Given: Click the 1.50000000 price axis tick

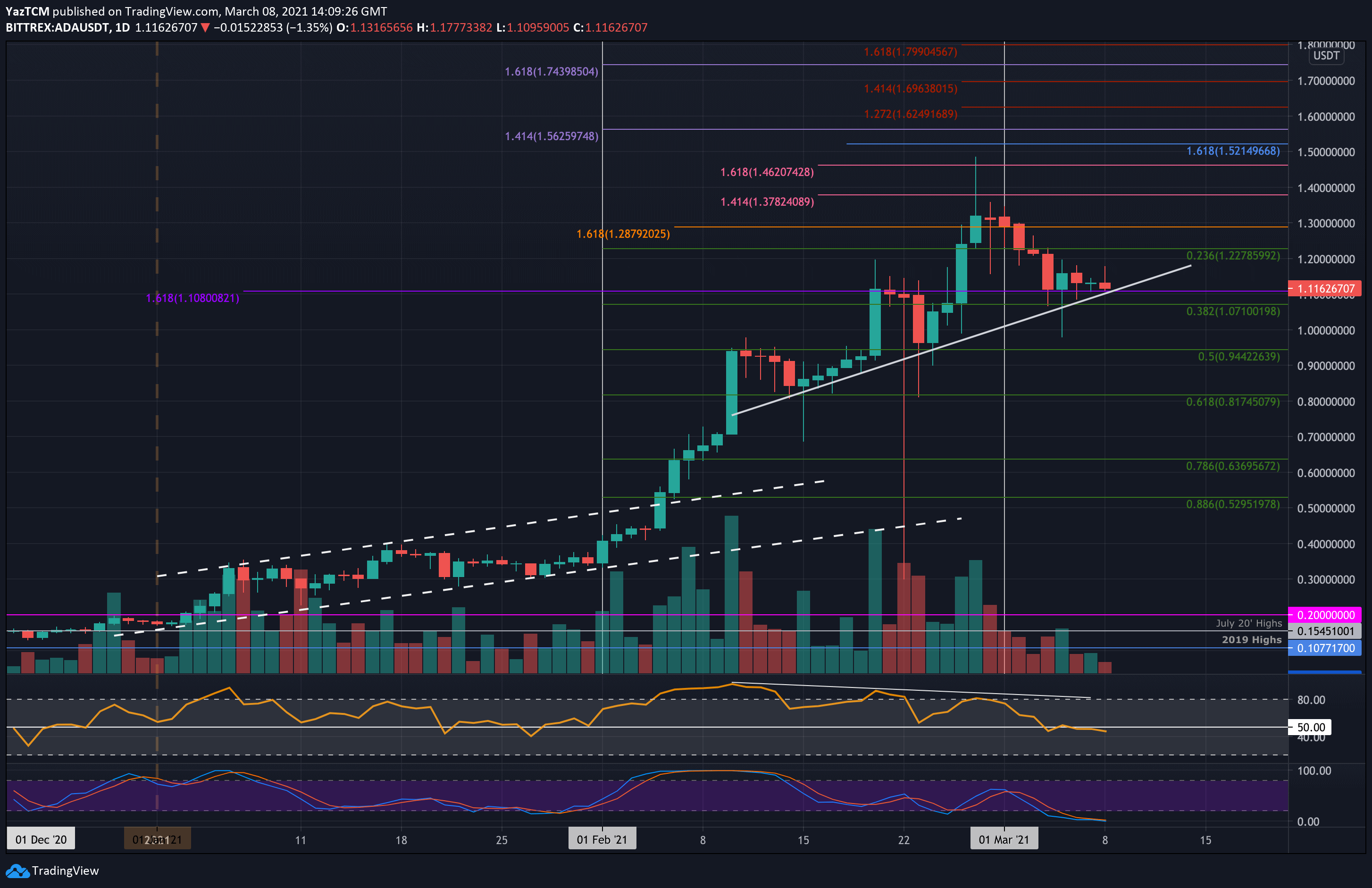Looking at the screenshot, I should click(1325, 152).
